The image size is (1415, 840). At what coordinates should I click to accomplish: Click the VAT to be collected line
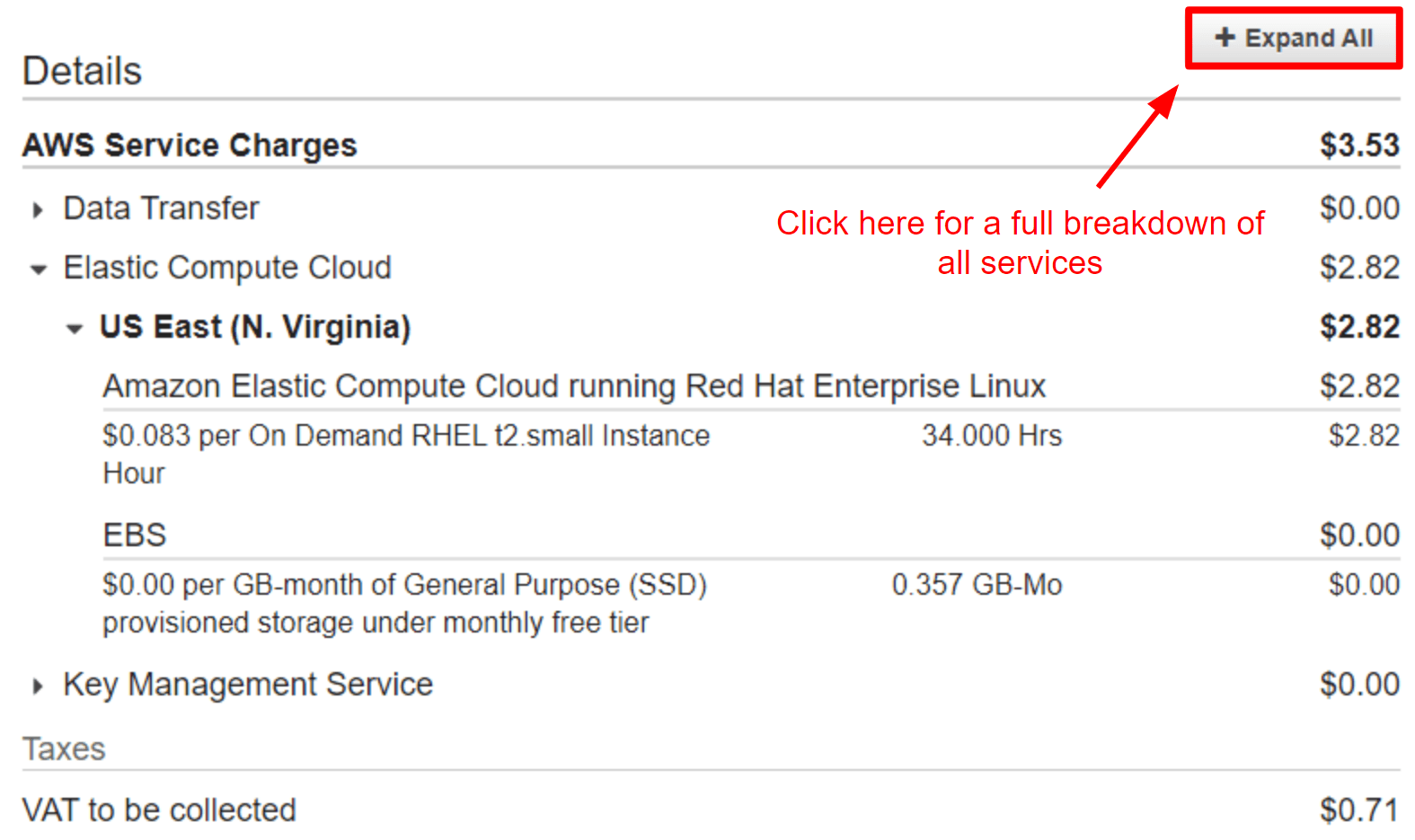tap(159, 810)
